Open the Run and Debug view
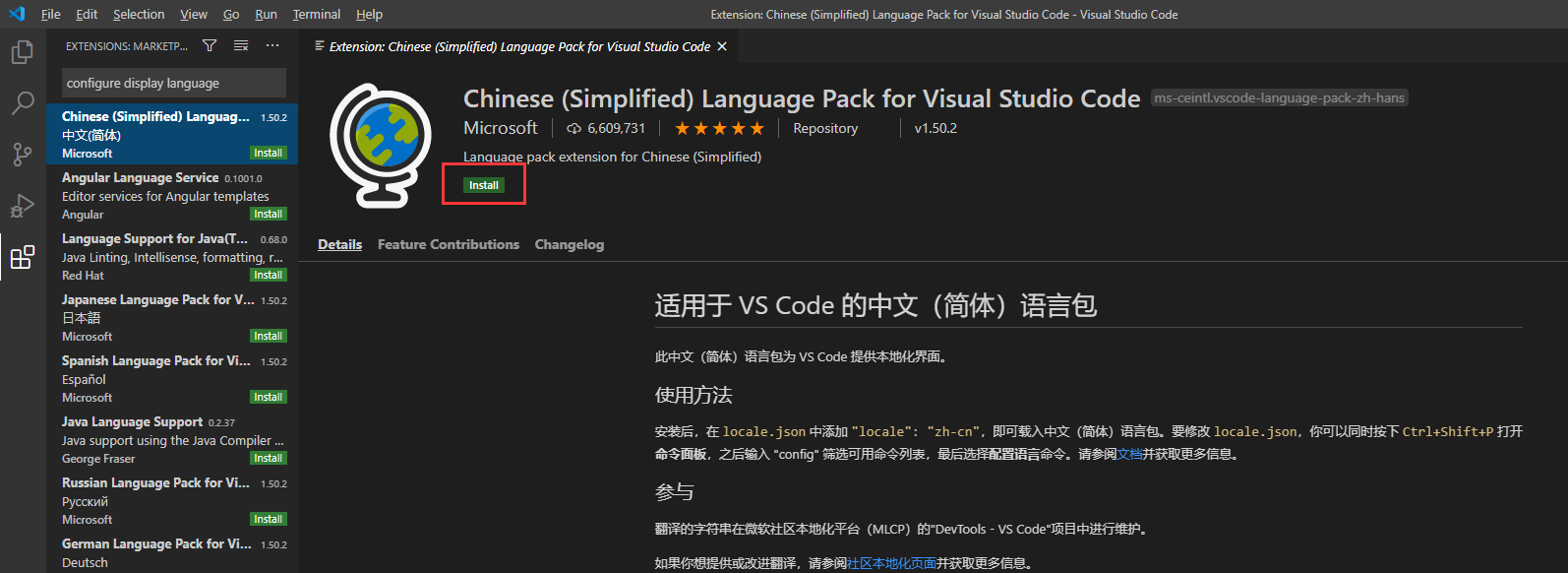 pyautogui.click(x=22, y=206)
